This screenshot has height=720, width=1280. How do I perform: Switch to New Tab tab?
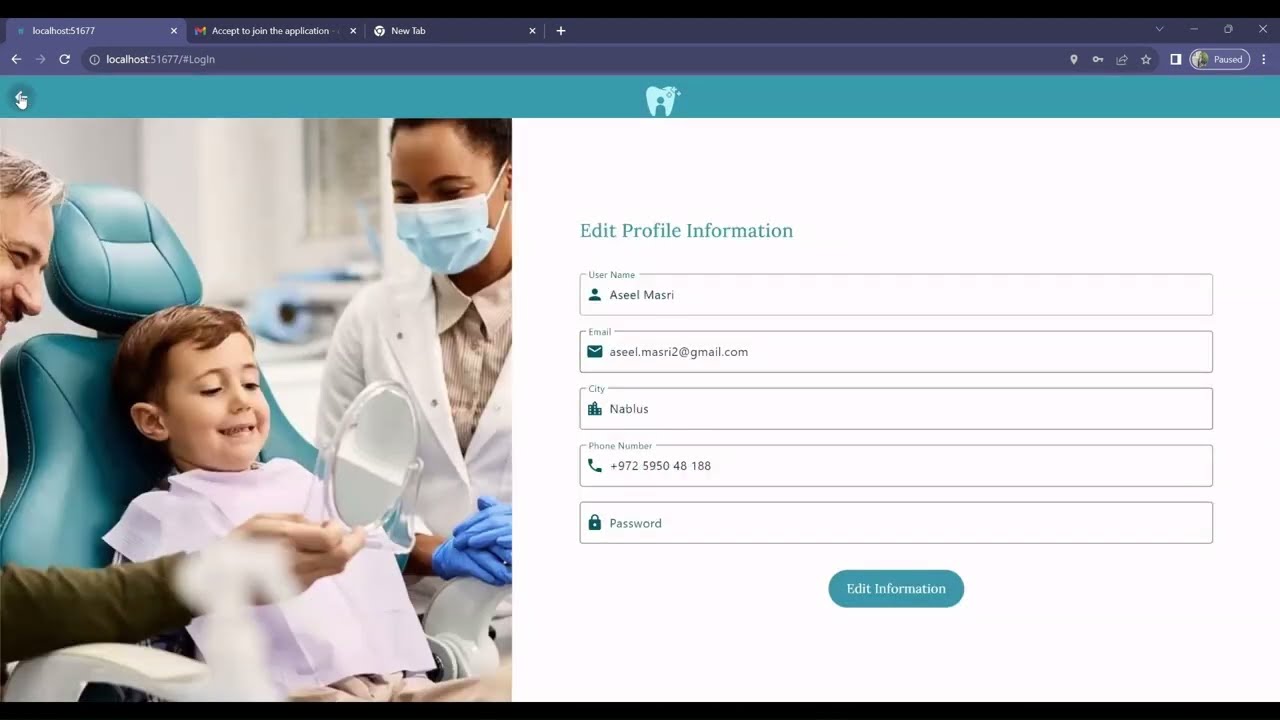click(x=453, y=31)
